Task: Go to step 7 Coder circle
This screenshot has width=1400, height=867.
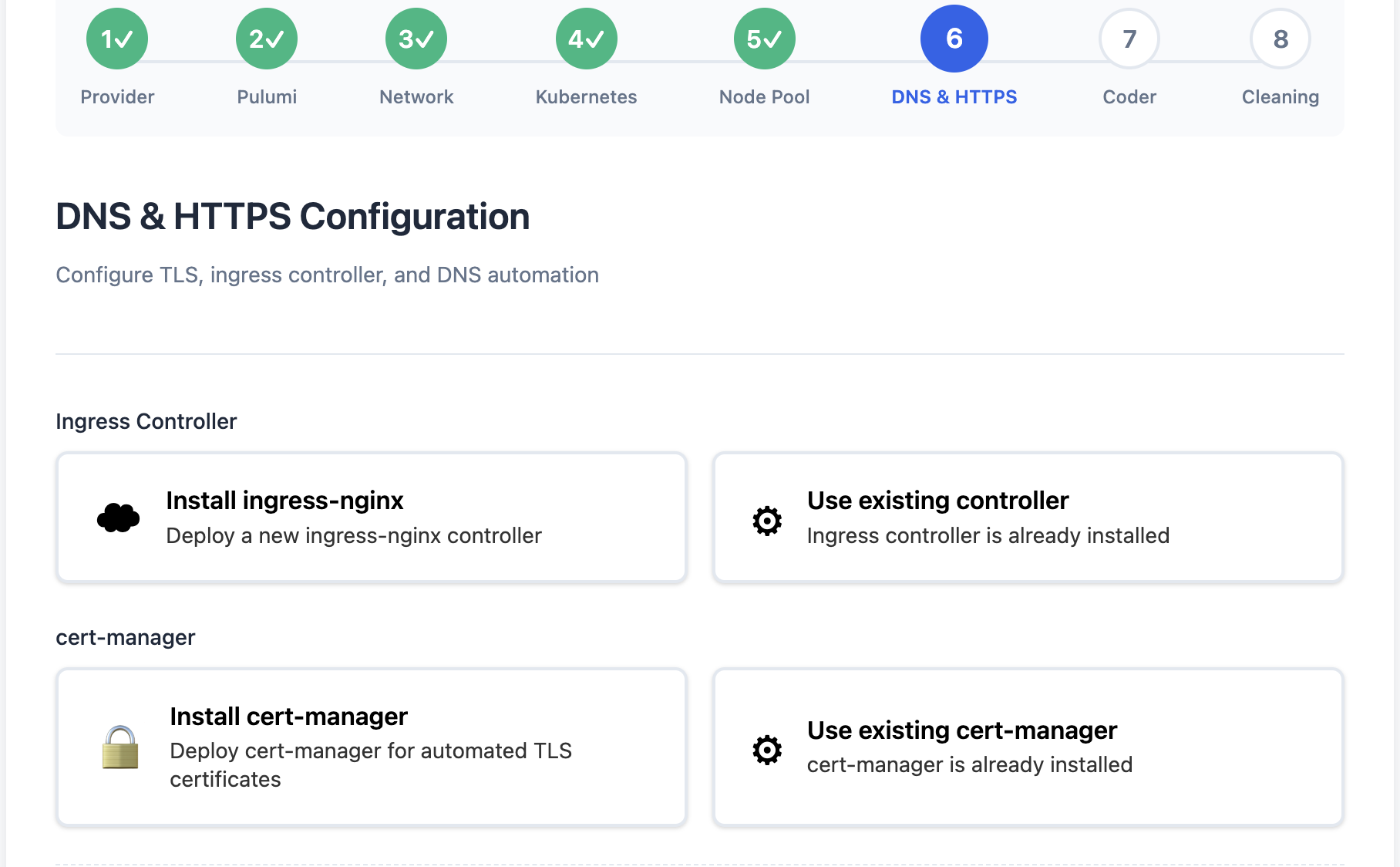Action: click(x=1129, y=39)
